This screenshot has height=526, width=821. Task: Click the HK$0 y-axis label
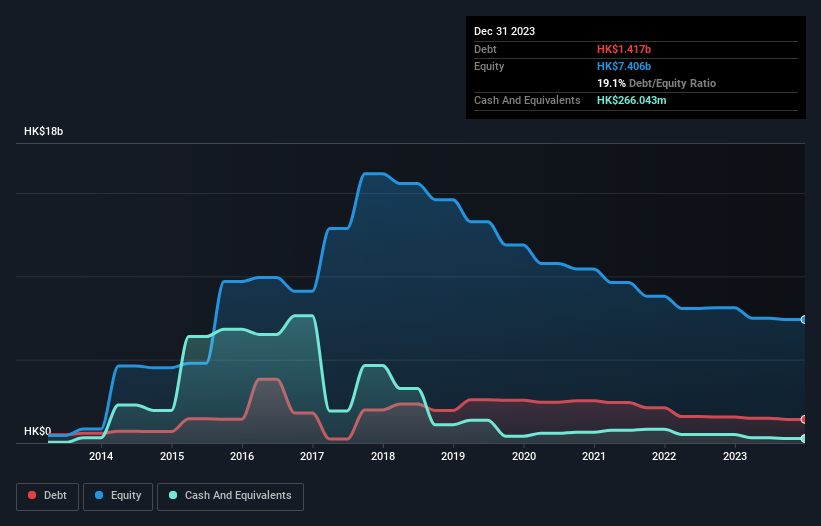click(x=37, y=432)
